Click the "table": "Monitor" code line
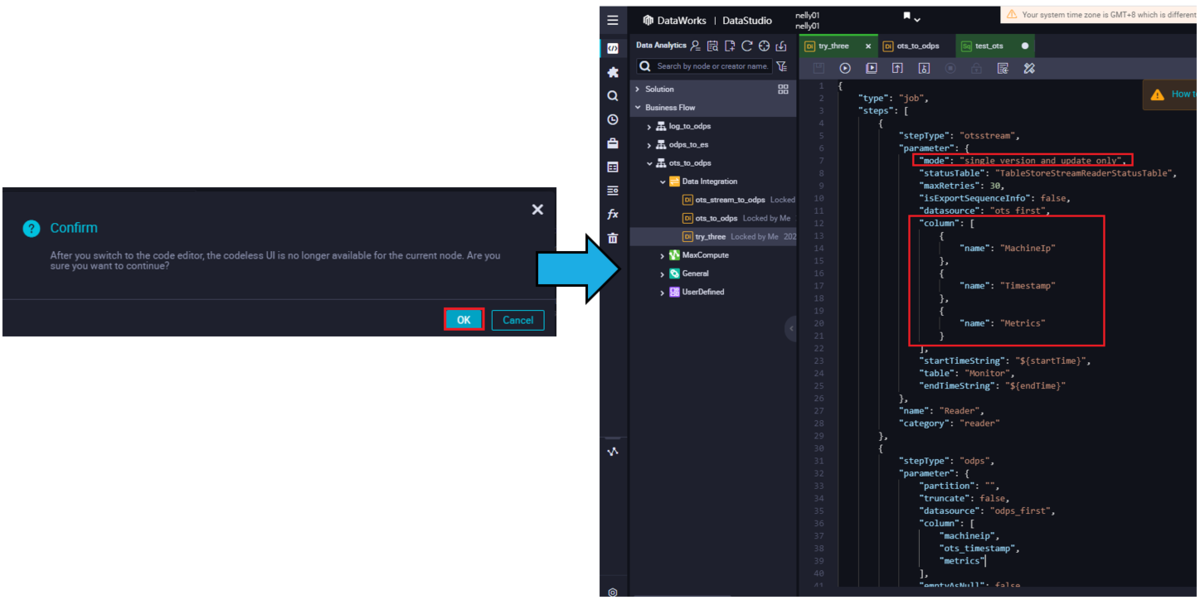Screen dimensions: 1200x600 click(967, 373)
